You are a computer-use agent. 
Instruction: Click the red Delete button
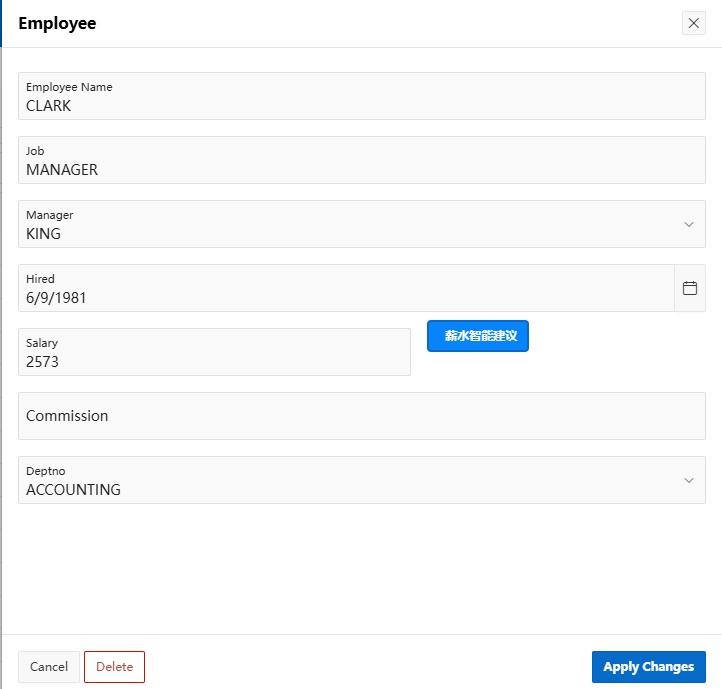coord(114,667)
